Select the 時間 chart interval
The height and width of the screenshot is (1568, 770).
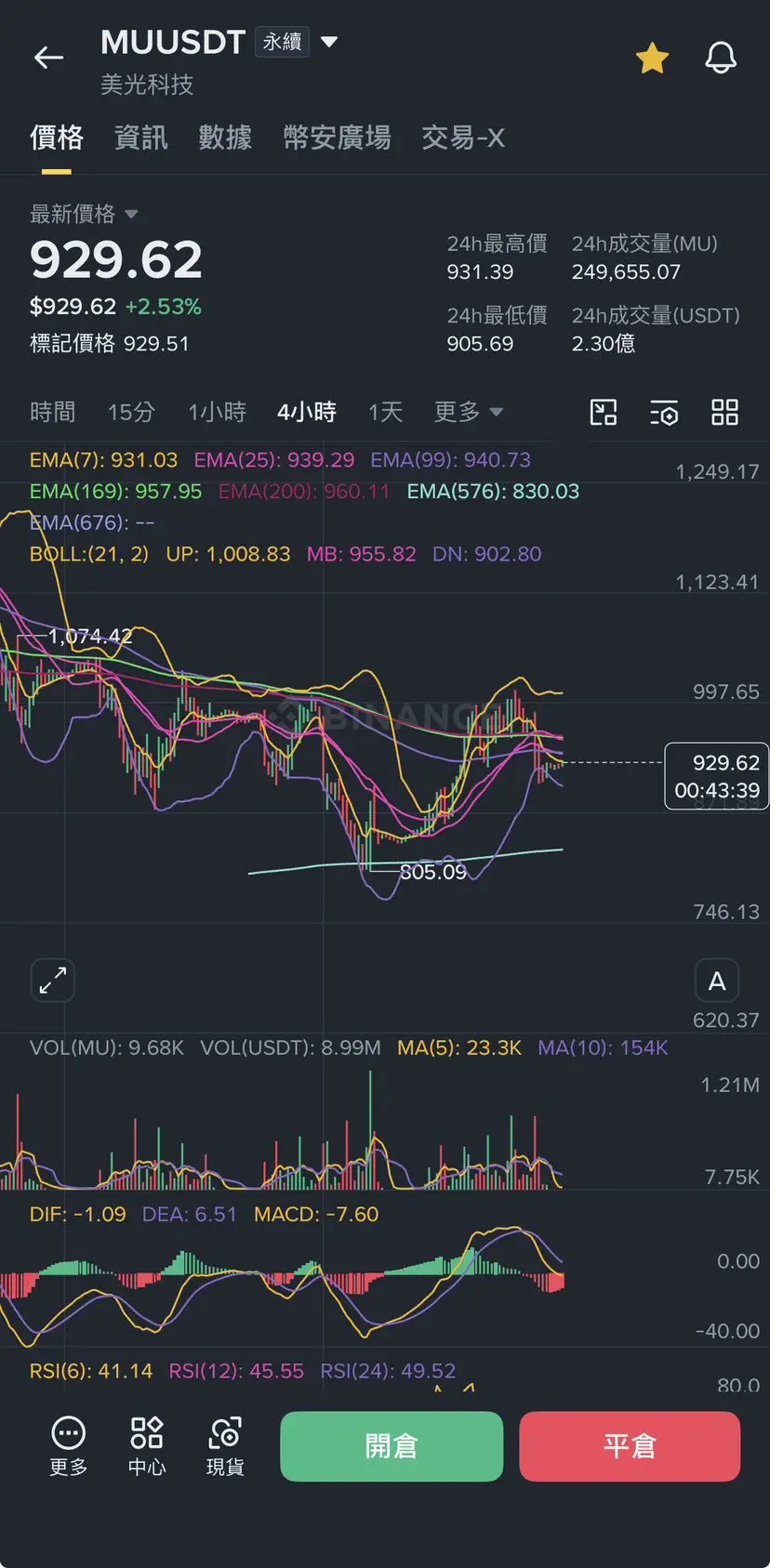53,412
